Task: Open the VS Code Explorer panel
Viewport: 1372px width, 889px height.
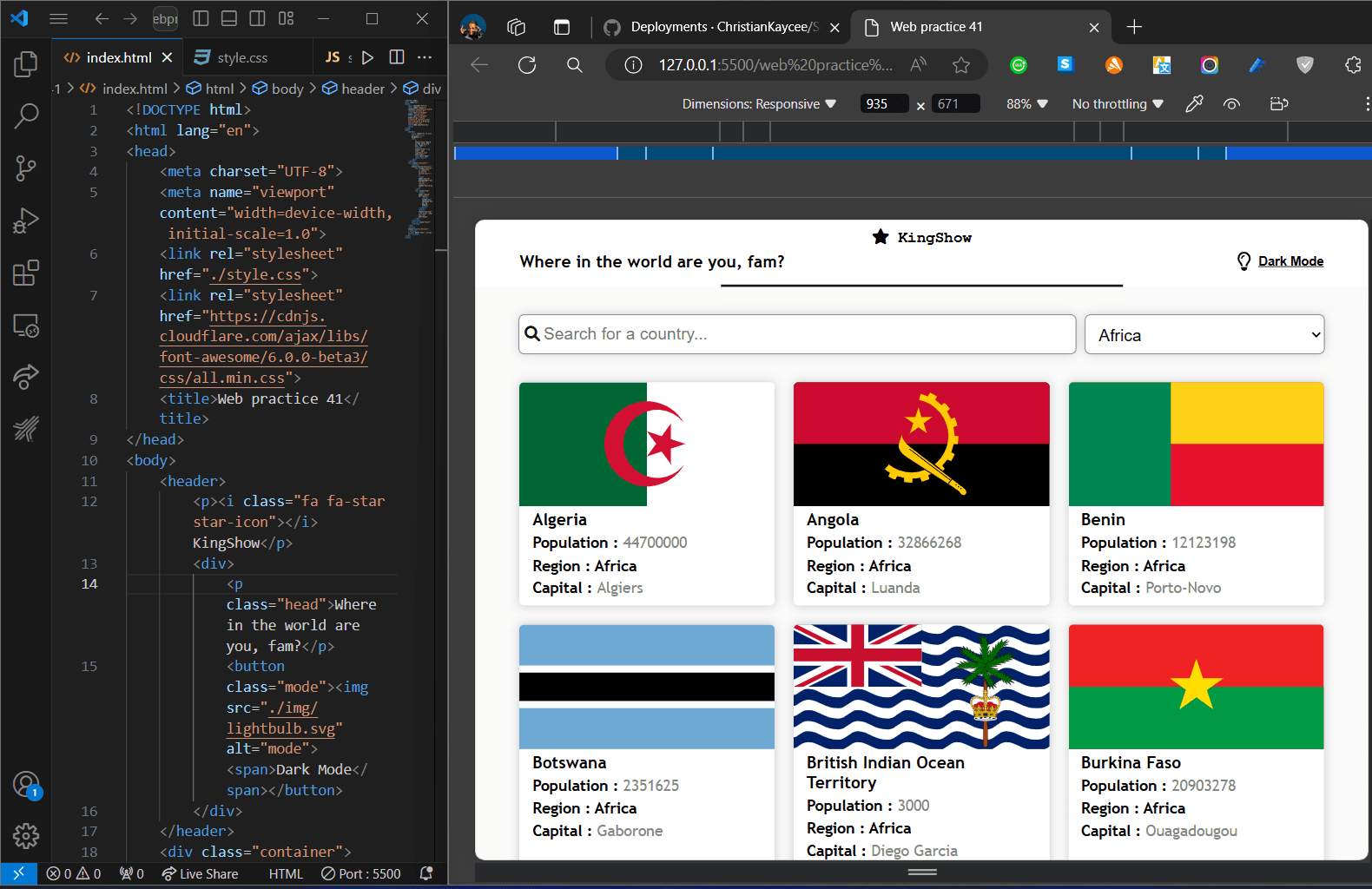Action: tap(26, 63)
